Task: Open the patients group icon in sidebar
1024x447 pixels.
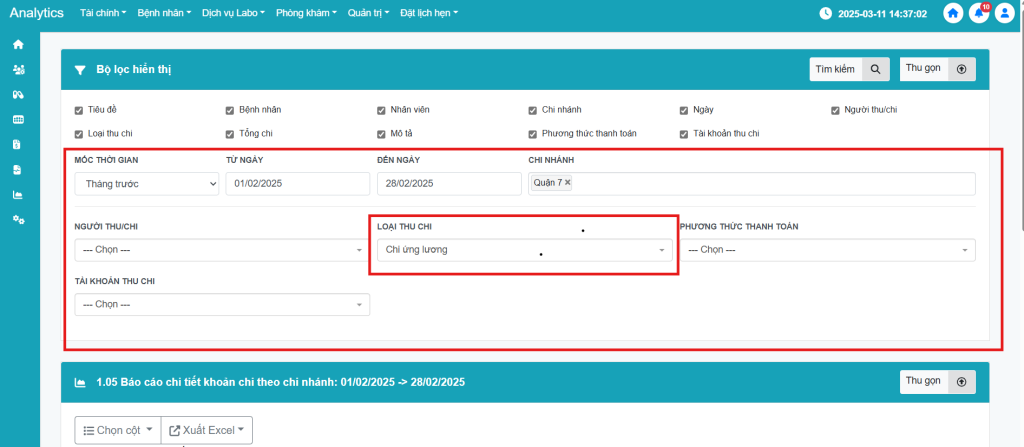Action: point(18,70)
